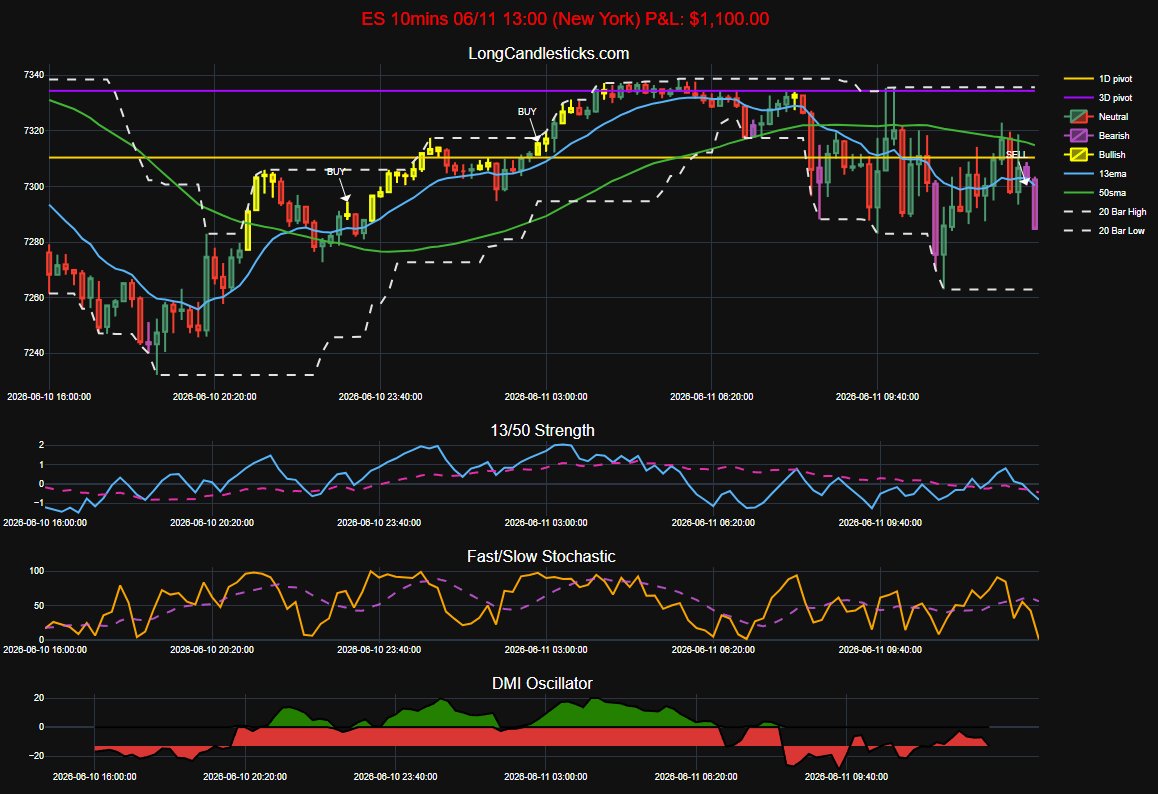
Task: Click the −20 label on DMI axis
Action: point(37,756)
